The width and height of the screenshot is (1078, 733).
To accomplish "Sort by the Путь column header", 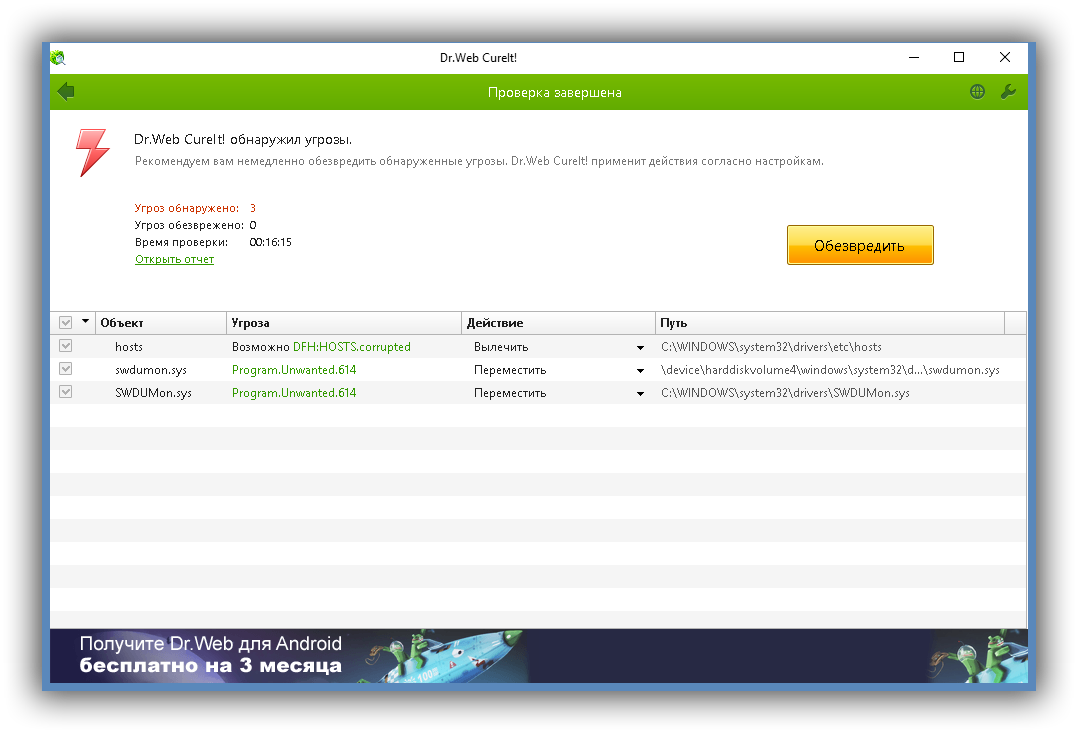I will coord(830,322).
